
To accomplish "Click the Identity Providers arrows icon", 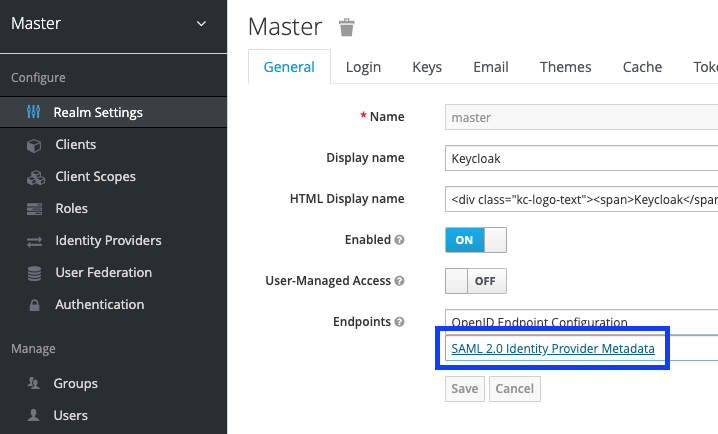I will [x=34, y=242].
